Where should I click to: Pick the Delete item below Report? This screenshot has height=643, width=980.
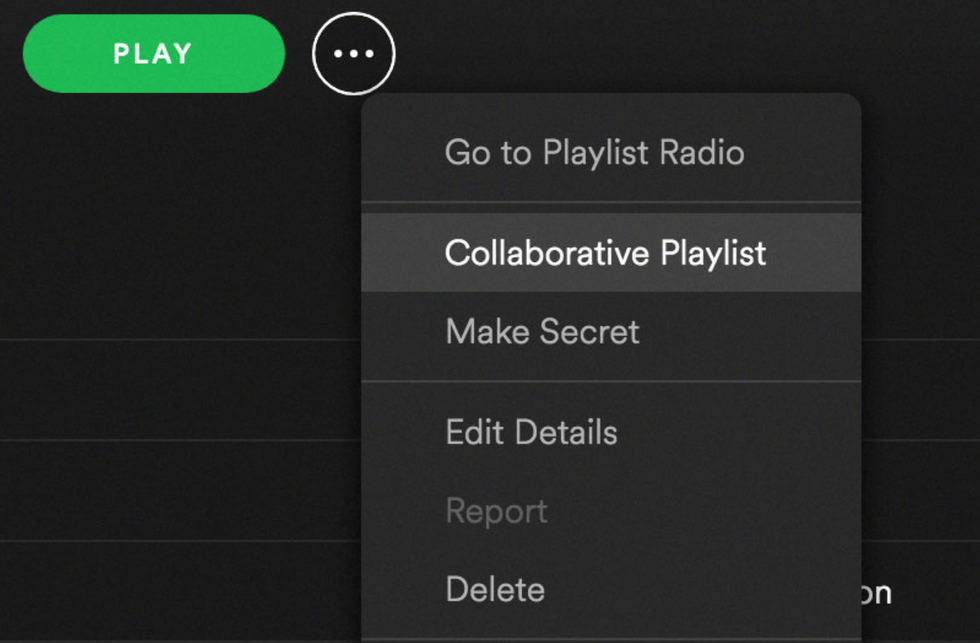coord(495,589)
